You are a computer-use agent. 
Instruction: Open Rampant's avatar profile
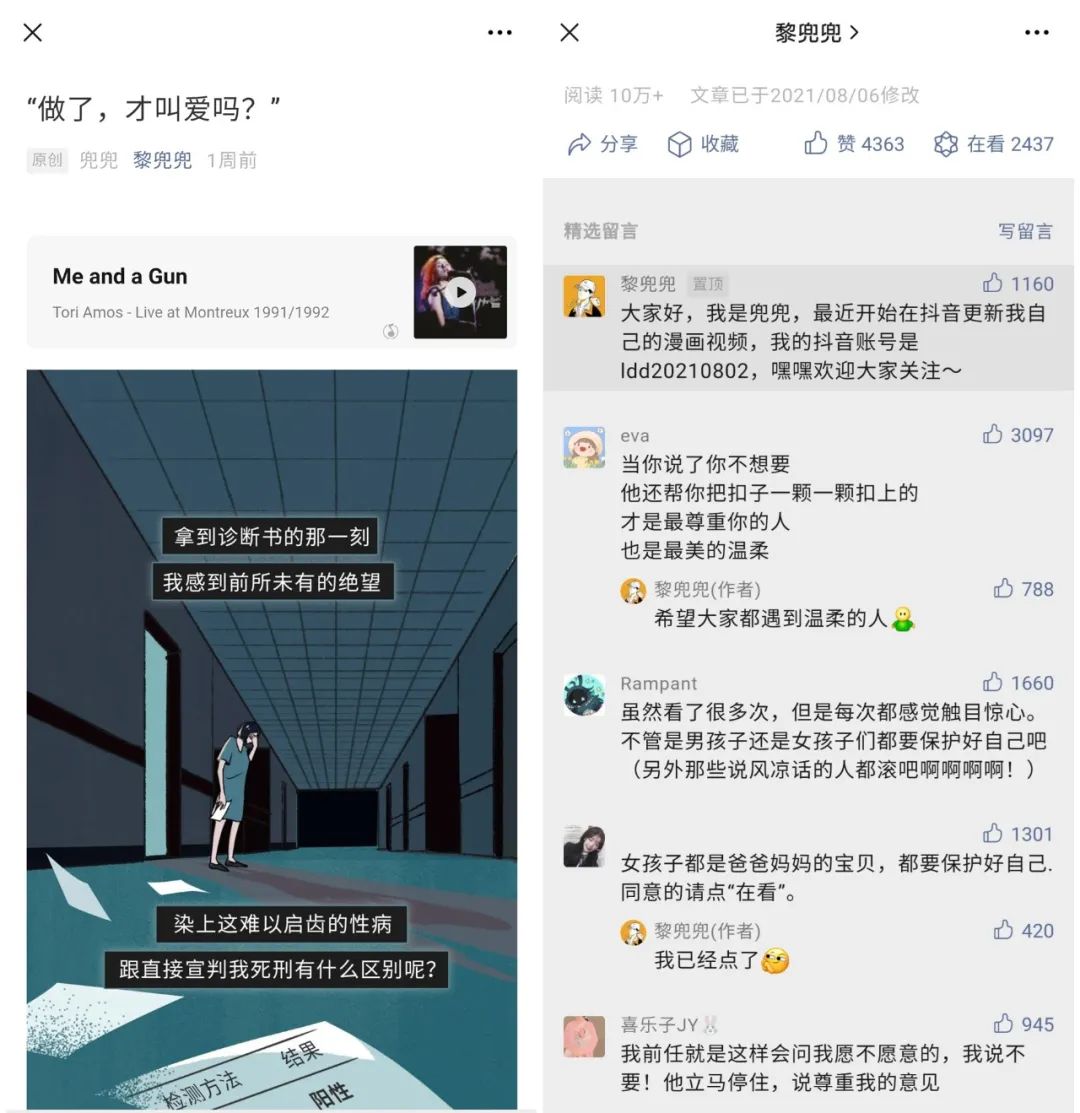pos(584,695)
